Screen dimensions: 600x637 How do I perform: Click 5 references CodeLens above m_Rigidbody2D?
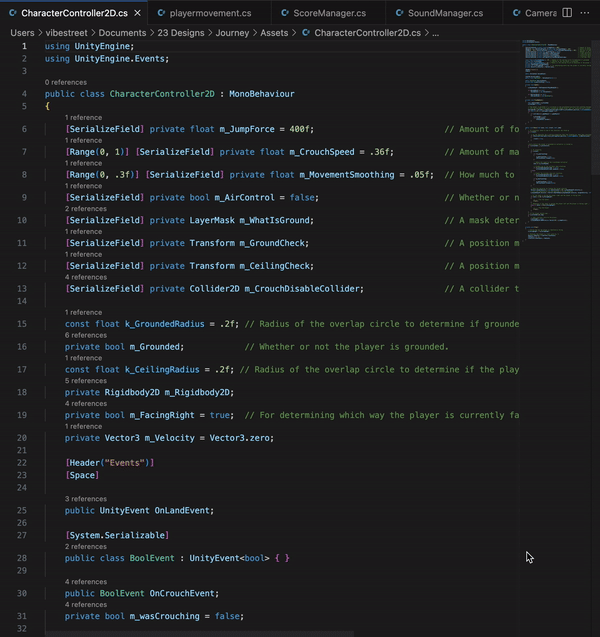(x=86, y=381)
